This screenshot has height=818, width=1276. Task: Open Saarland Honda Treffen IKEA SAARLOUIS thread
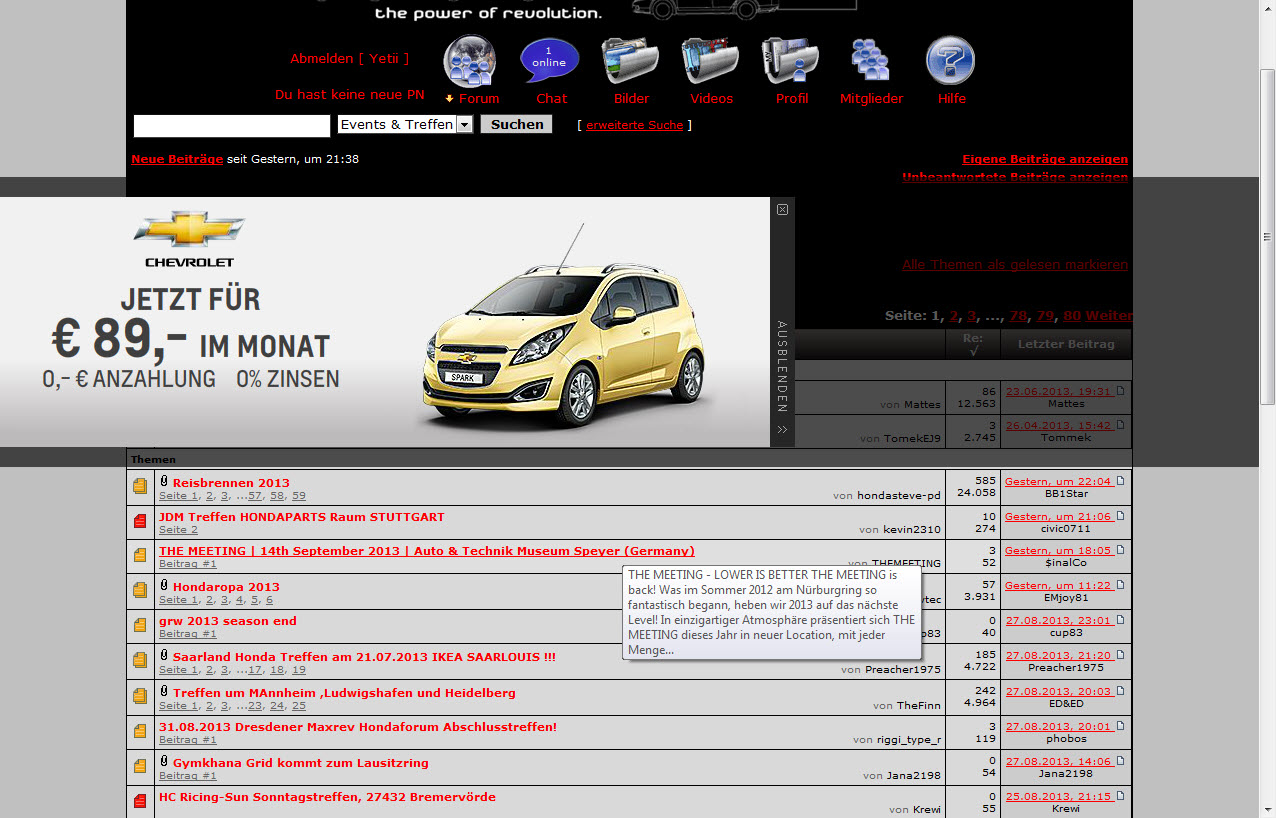pos(364,657)
